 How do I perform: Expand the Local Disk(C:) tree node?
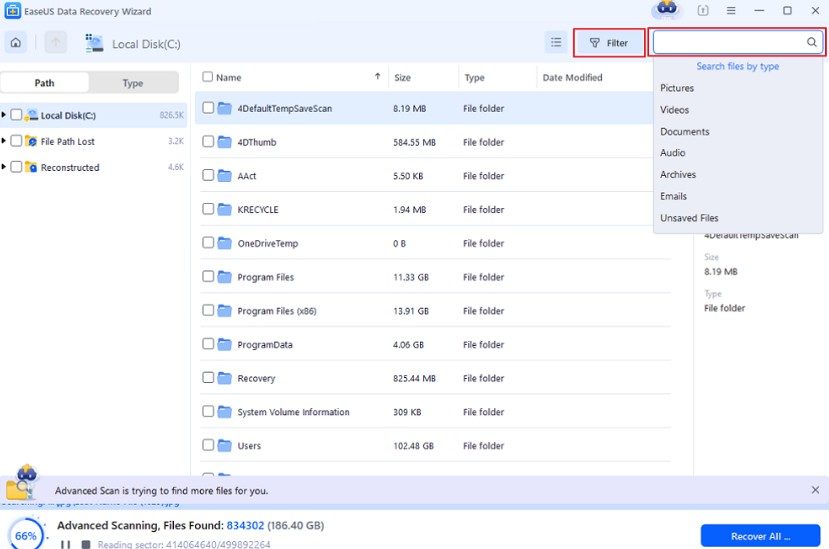pyautogui.click(x=4, y=115)
